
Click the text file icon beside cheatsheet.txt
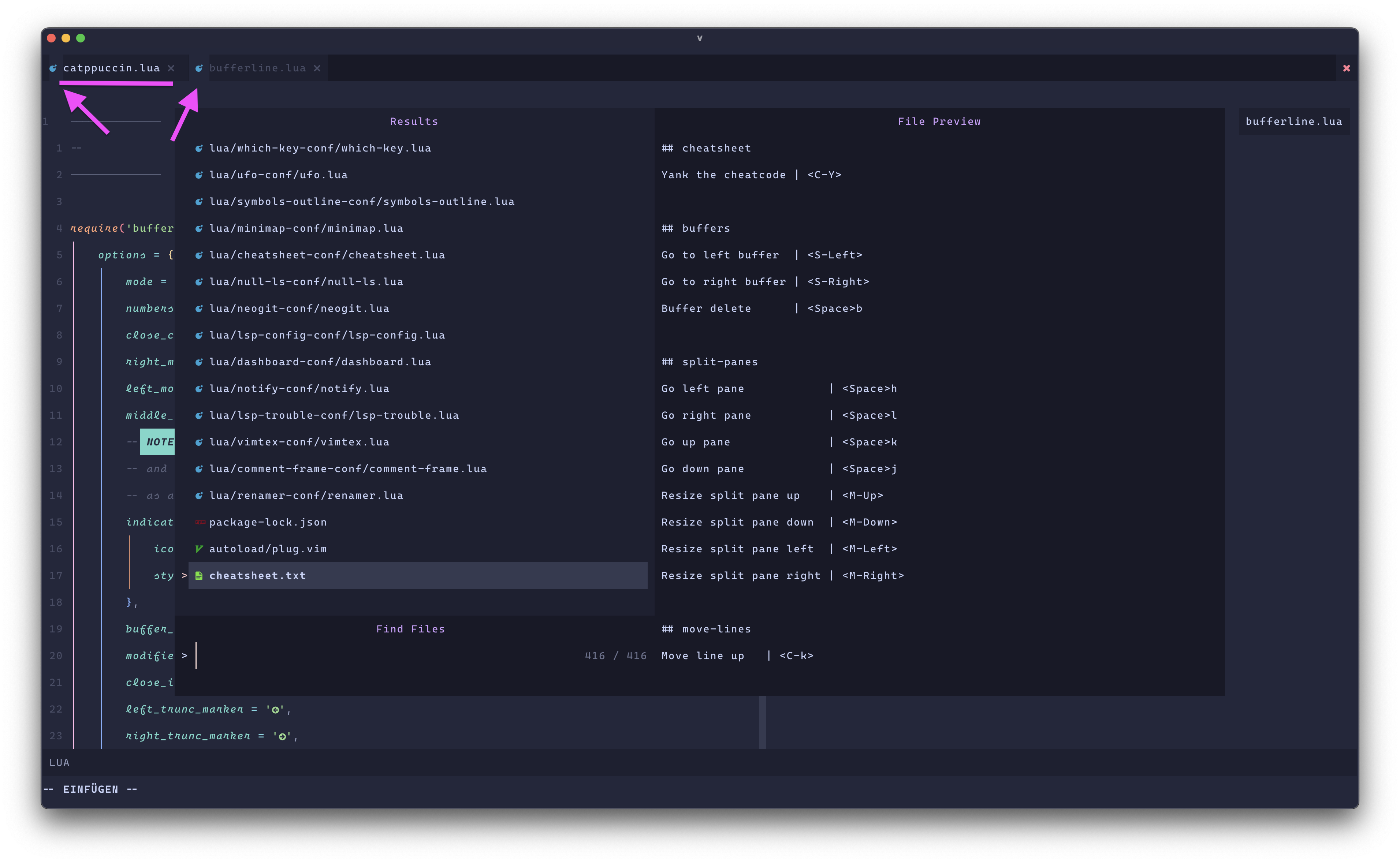click(x=199, y=575)
